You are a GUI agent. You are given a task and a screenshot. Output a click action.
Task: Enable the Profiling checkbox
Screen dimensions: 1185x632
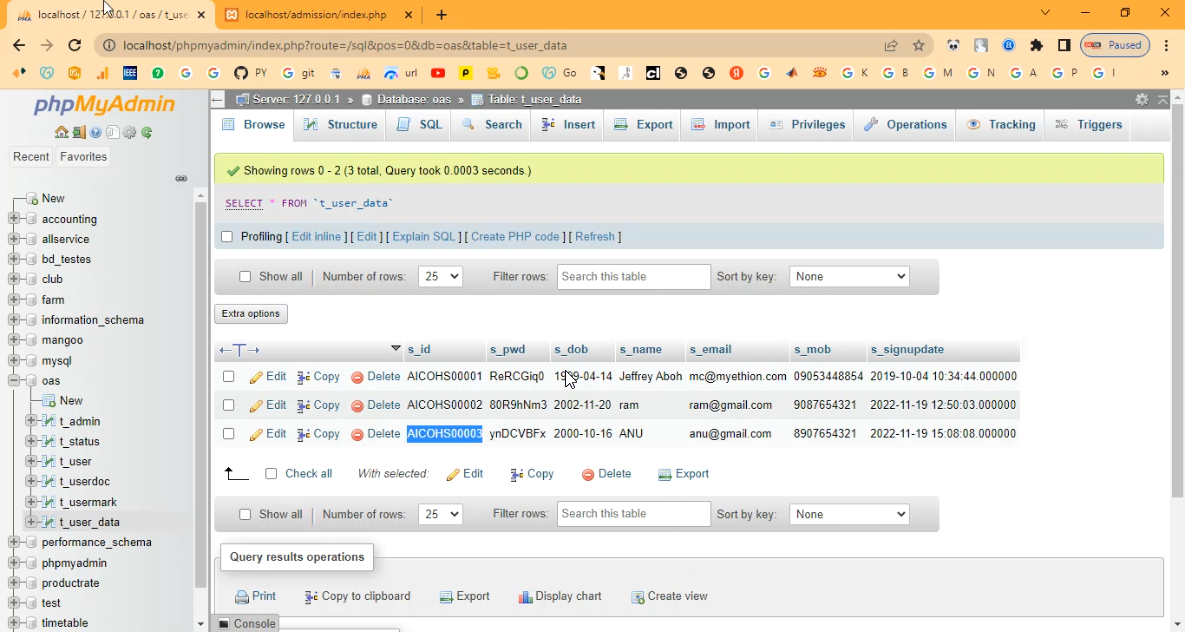[227, 237]
